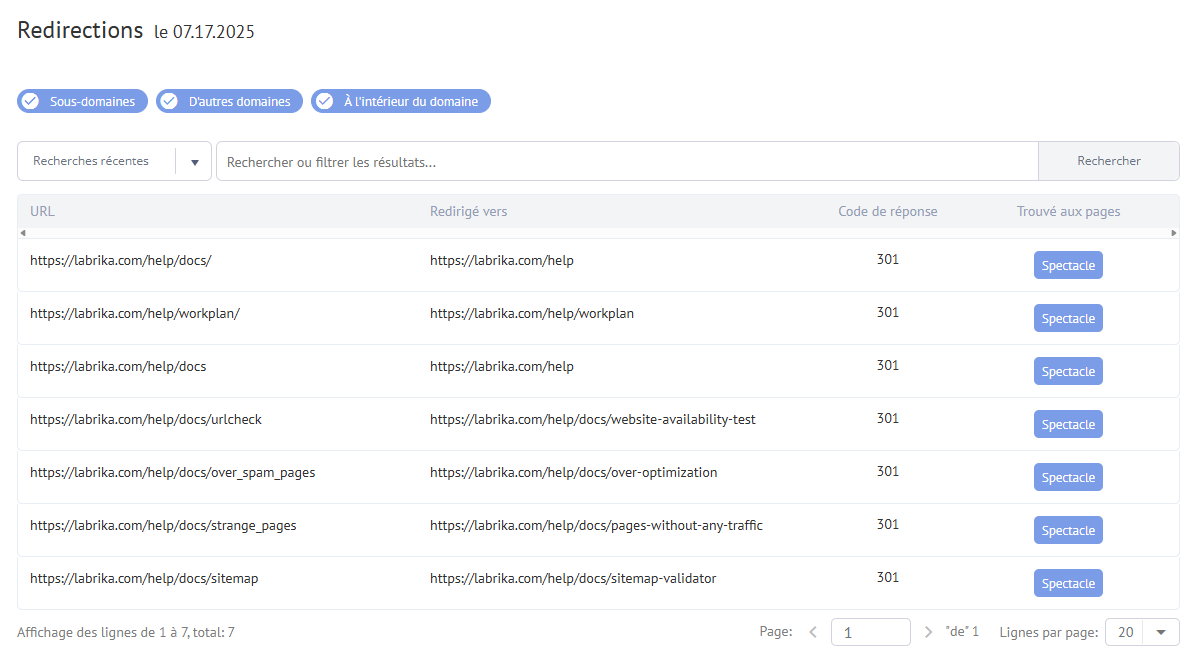Select redirect target over-optimization
The width and height of the screenshot is (1188, 654).
click(x=574, y=473)
